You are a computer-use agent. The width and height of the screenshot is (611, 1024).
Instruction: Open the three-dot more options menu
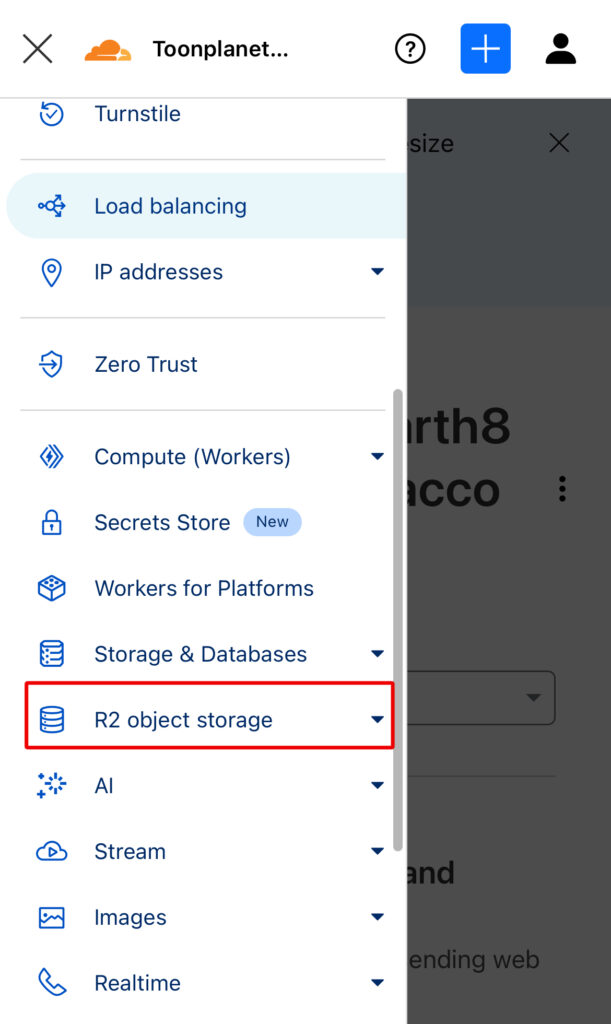[x=562, y=489]
